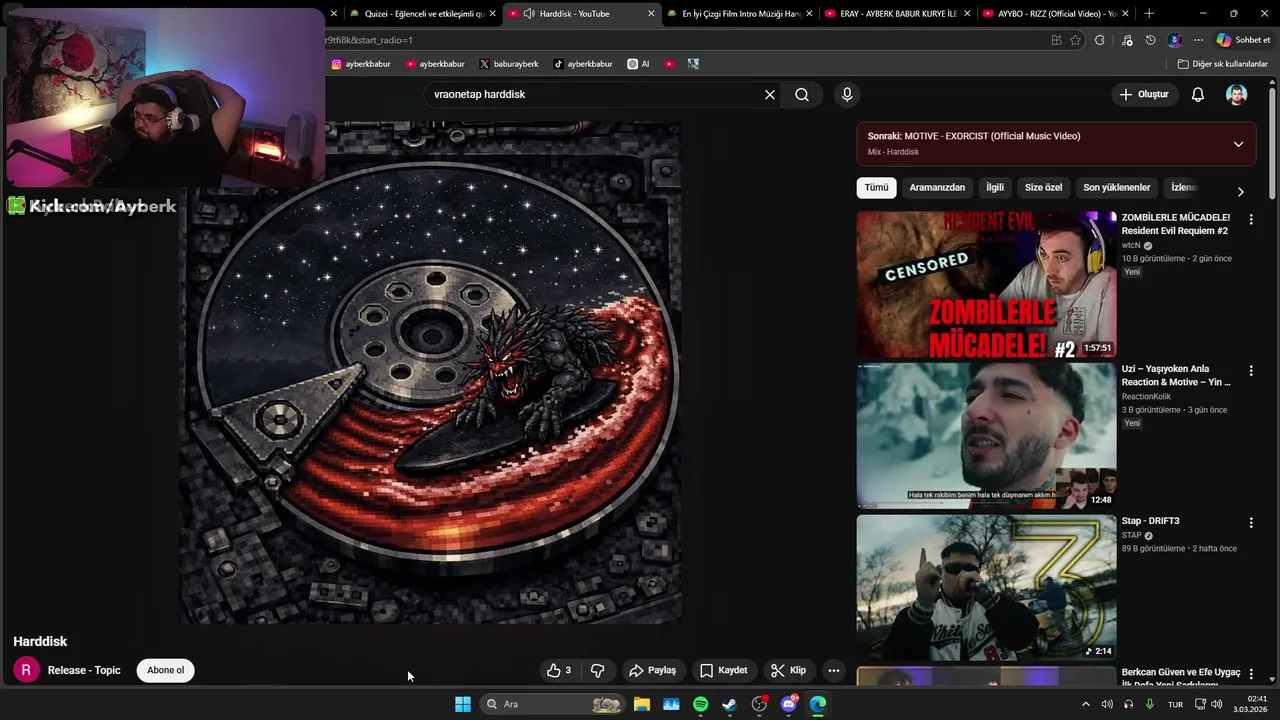1280x720 pixels.
Task: Clear the search box with the X icon
Action: pyautogui.click(x=770, y=95)
